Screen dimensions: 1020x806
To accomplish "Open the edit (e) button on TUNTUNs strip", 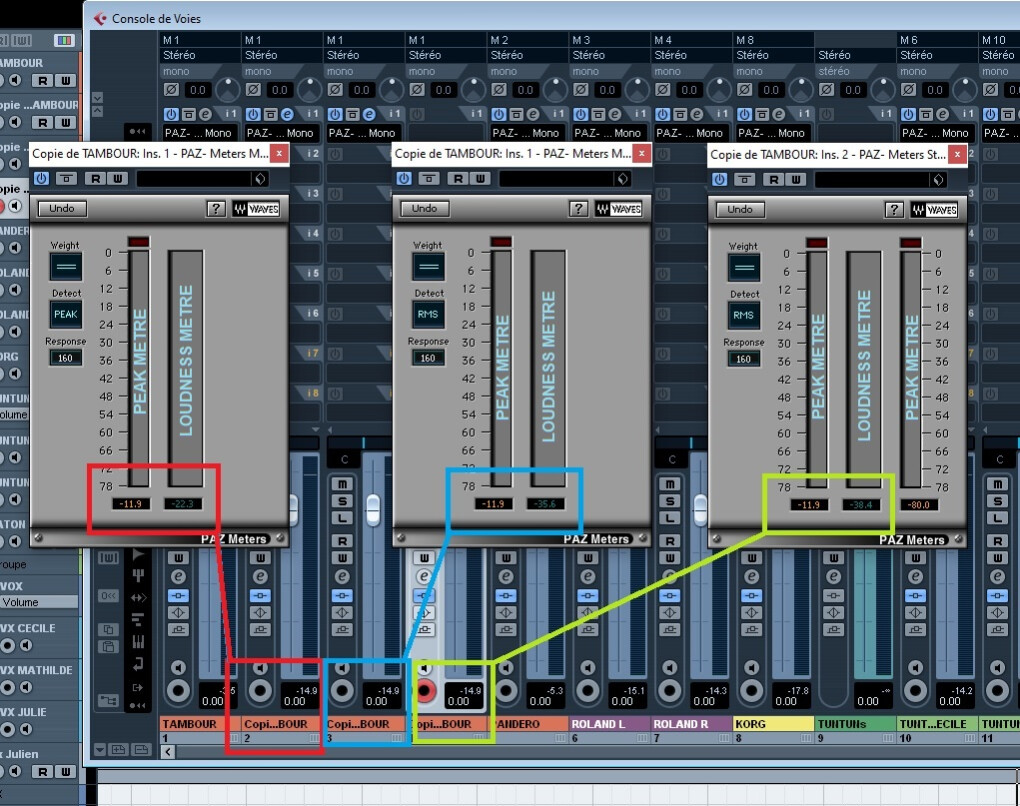I will [x=833, y=576].
